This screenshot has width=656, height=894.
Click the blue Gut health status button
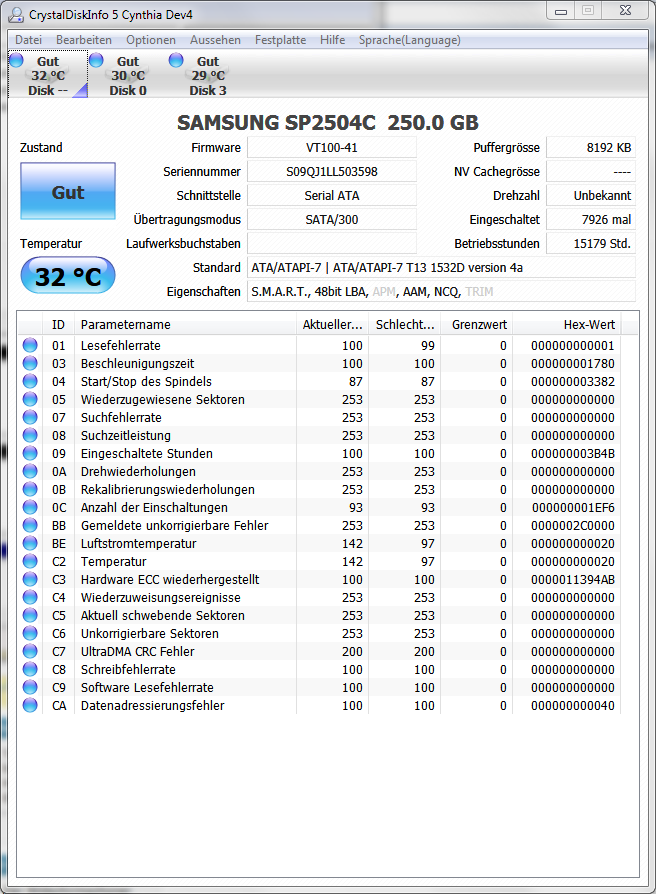68,191
